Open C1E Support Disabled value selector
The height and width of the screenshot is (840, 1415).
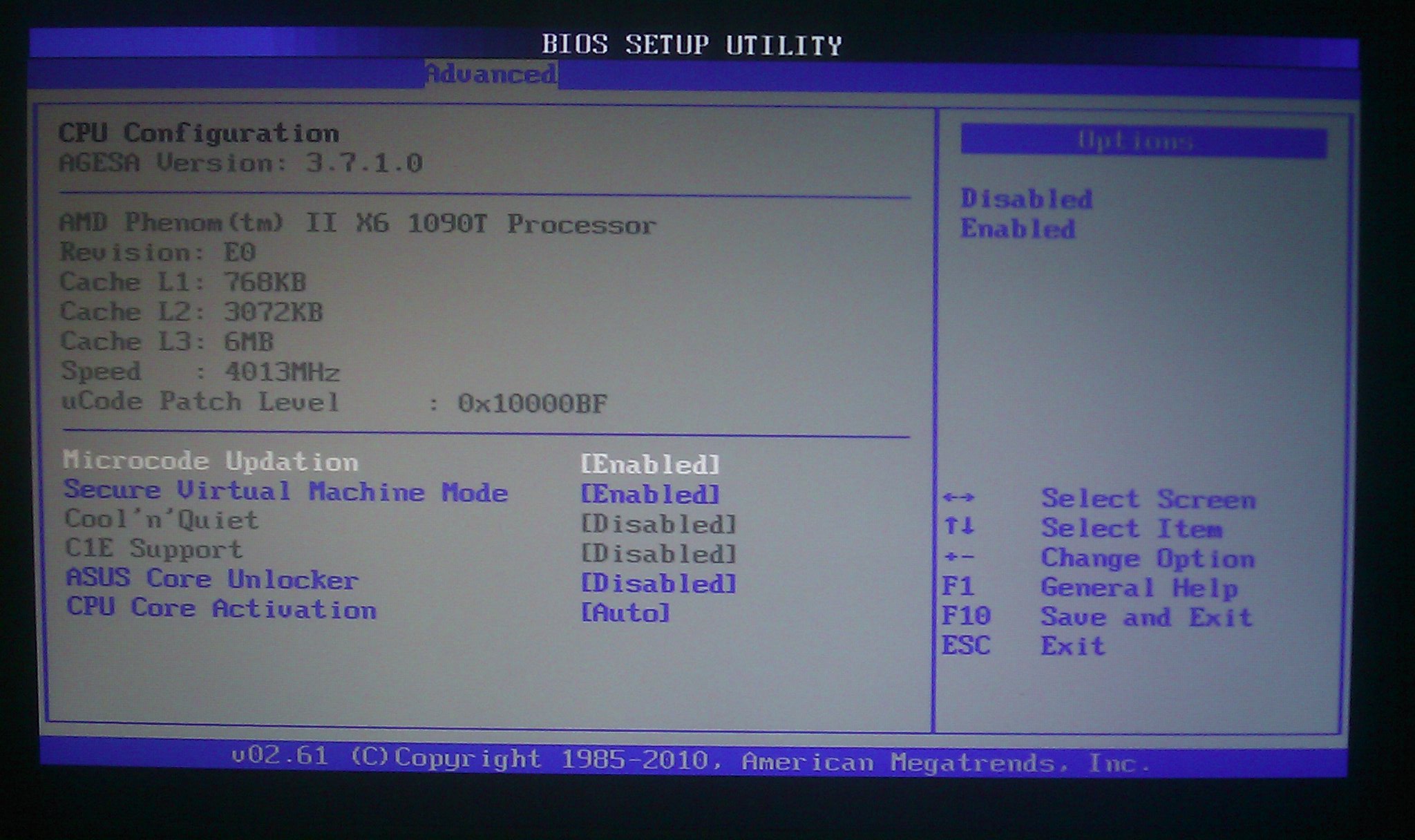658,554
